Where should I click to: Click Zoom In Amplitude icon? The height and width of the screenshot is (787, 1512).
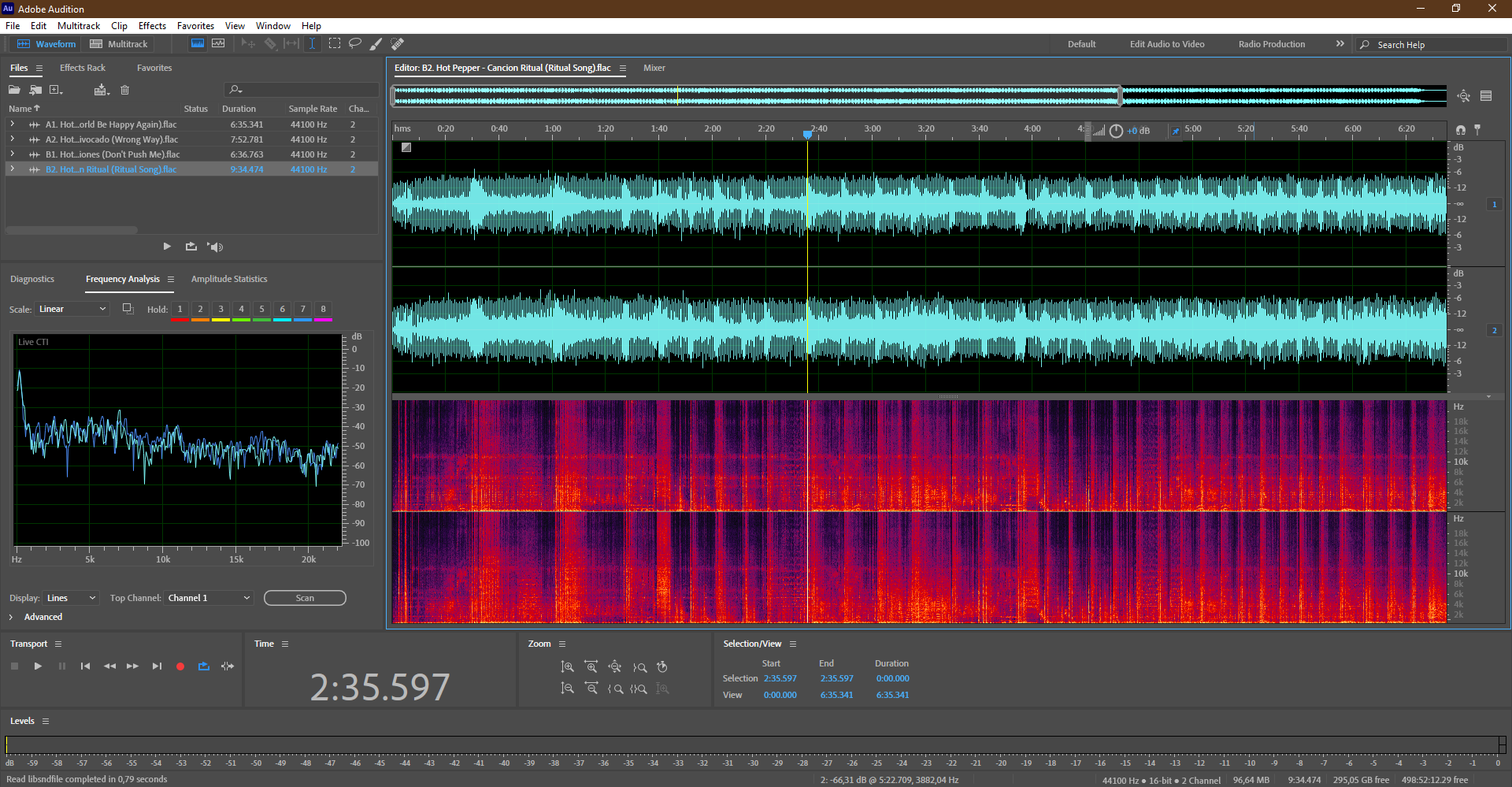coord(567,667)
